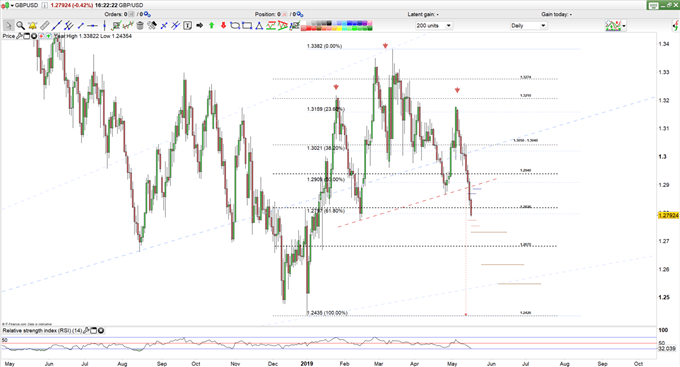Select the ellipse drawing tool
This screenshot has height=367, width=680.
tap(235, 26)
